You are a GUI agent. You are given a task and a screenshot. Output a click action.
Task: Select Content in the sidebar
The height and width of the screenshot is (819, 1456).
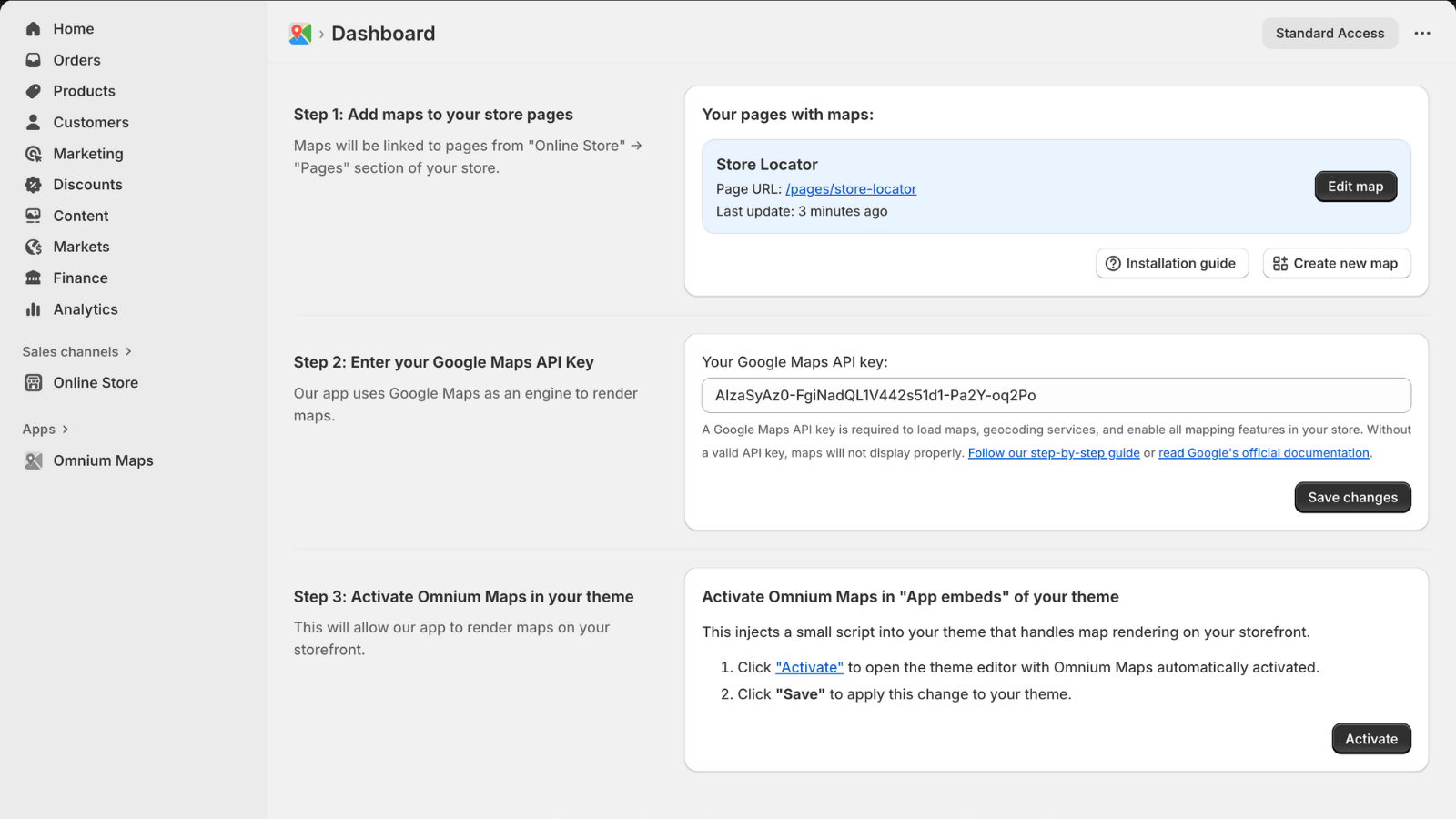[80, 216]
